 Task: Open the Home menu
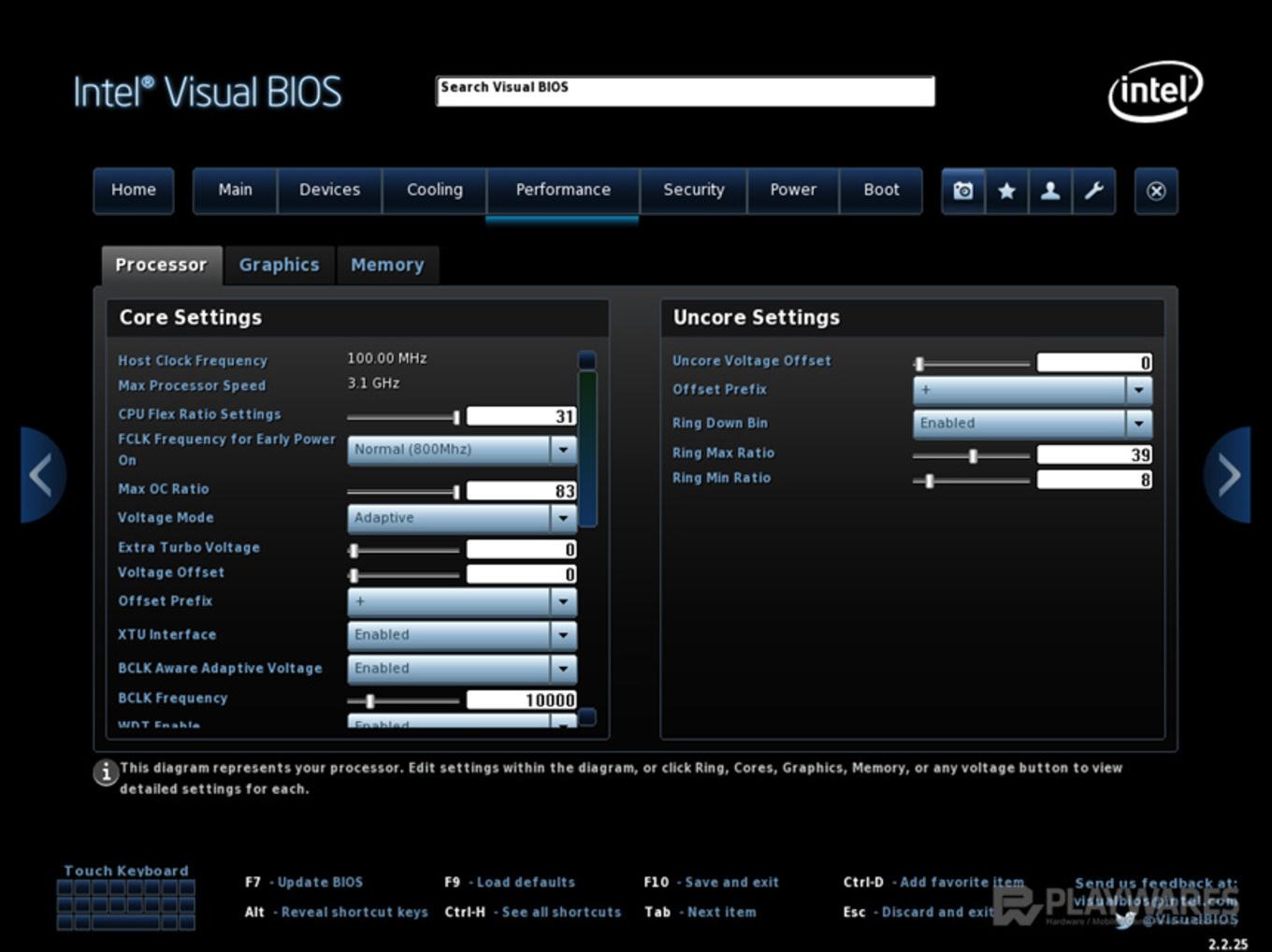coord(134,190)
